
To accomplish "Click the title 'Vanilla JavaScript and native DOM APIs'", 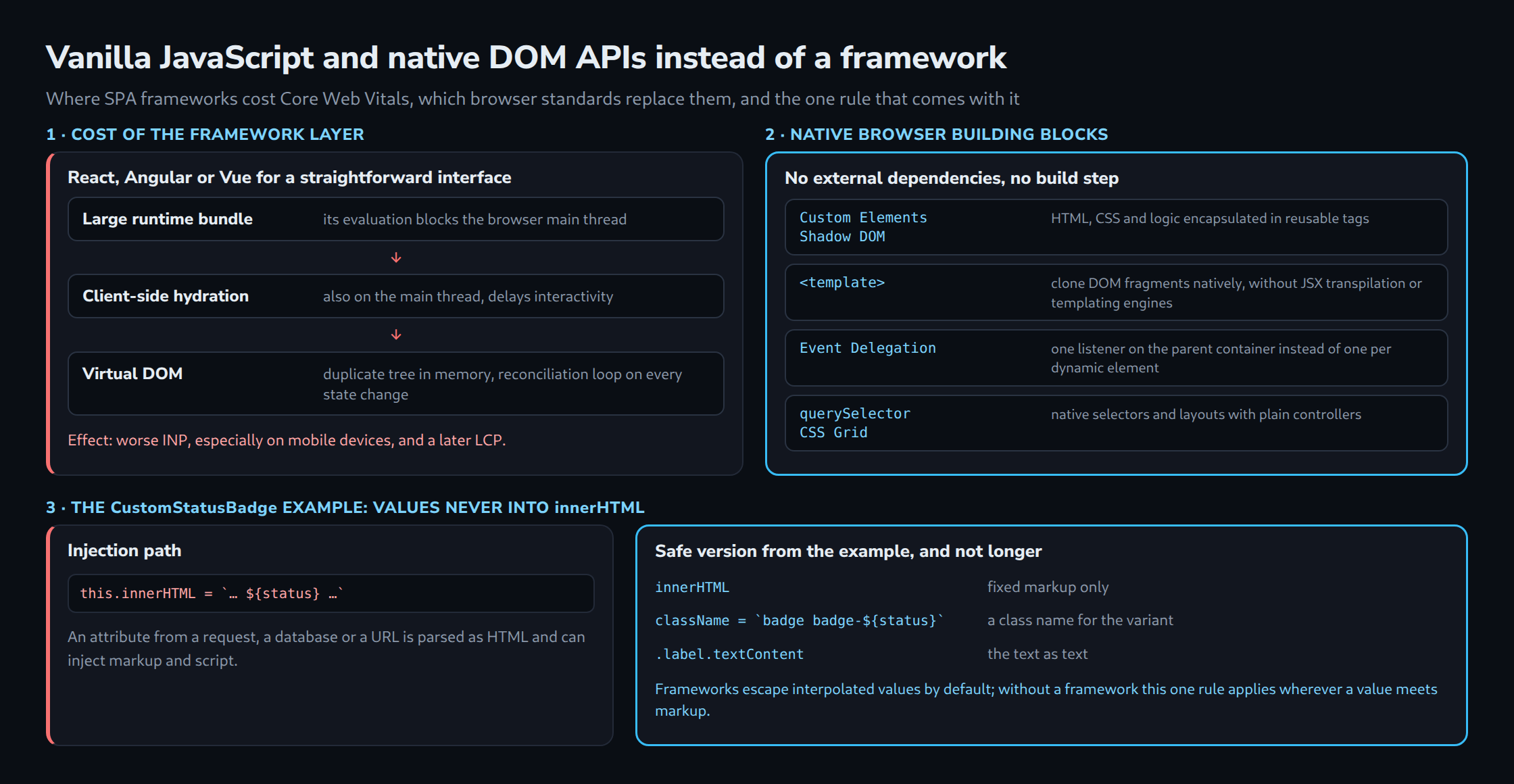I will (x=526, y=57).
